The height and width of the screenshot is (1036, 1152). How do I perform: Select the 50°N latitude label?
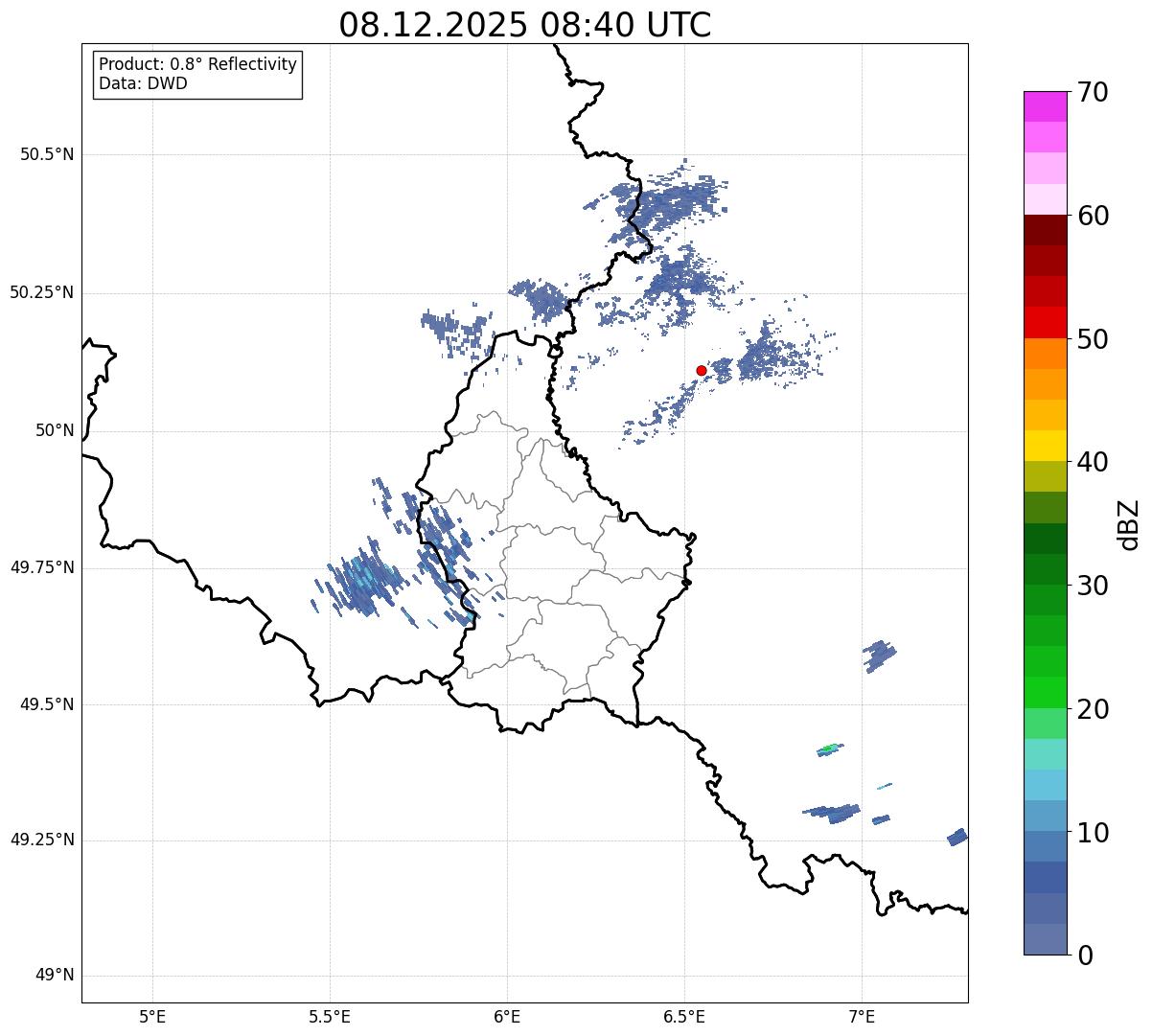pos(55,430)
